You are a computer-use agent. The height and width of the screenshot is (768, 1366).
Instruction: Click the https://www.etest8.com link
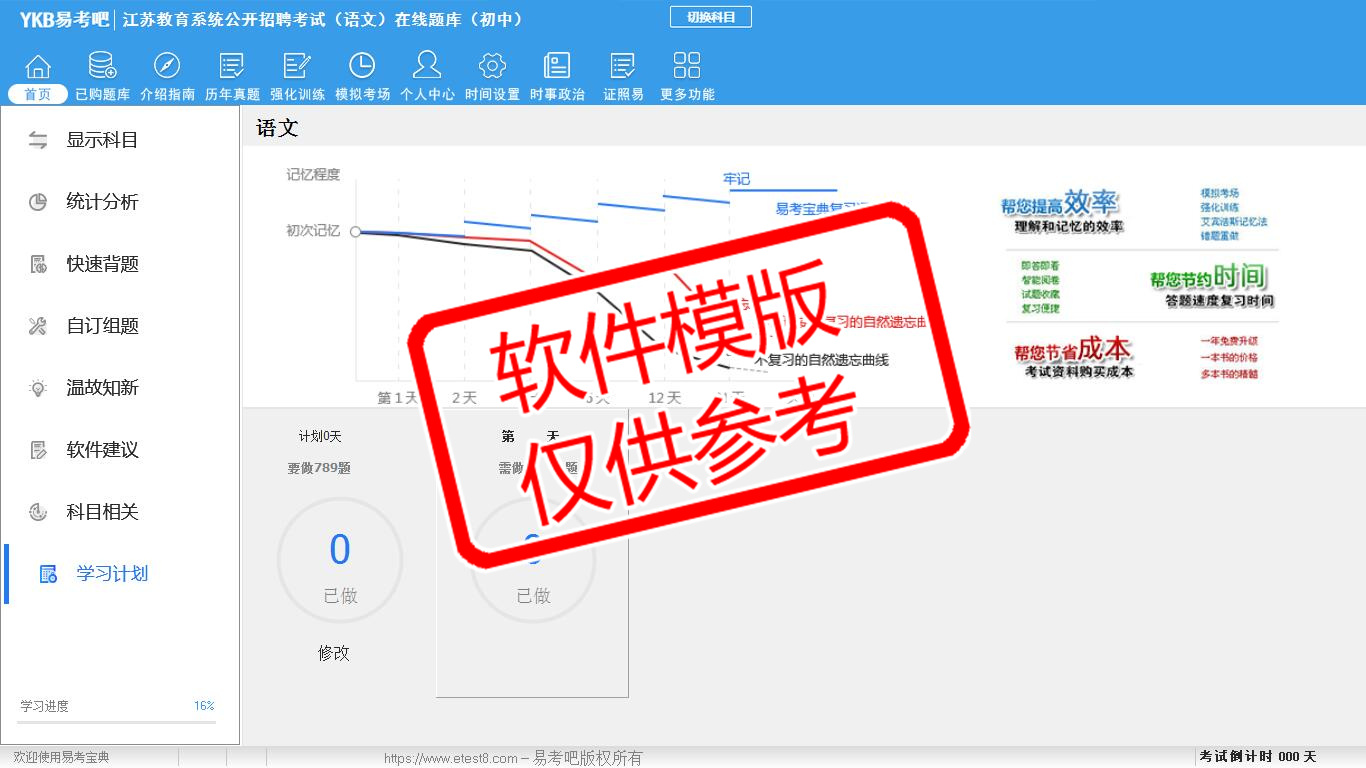click(x=451, y=758)
